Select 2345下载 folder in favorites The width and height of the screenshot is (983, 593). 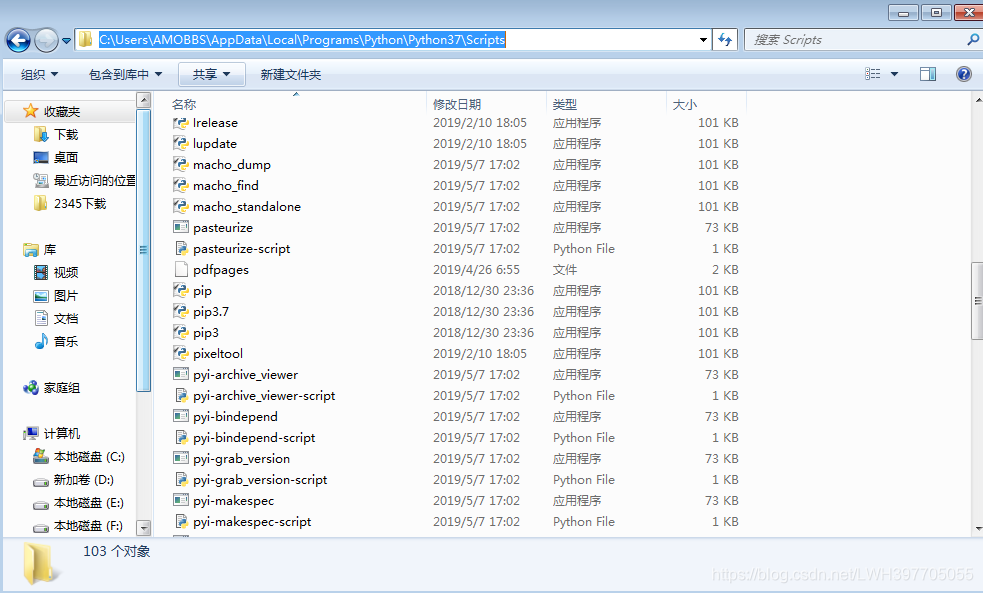pyautogui.click(x=80, y=204)
